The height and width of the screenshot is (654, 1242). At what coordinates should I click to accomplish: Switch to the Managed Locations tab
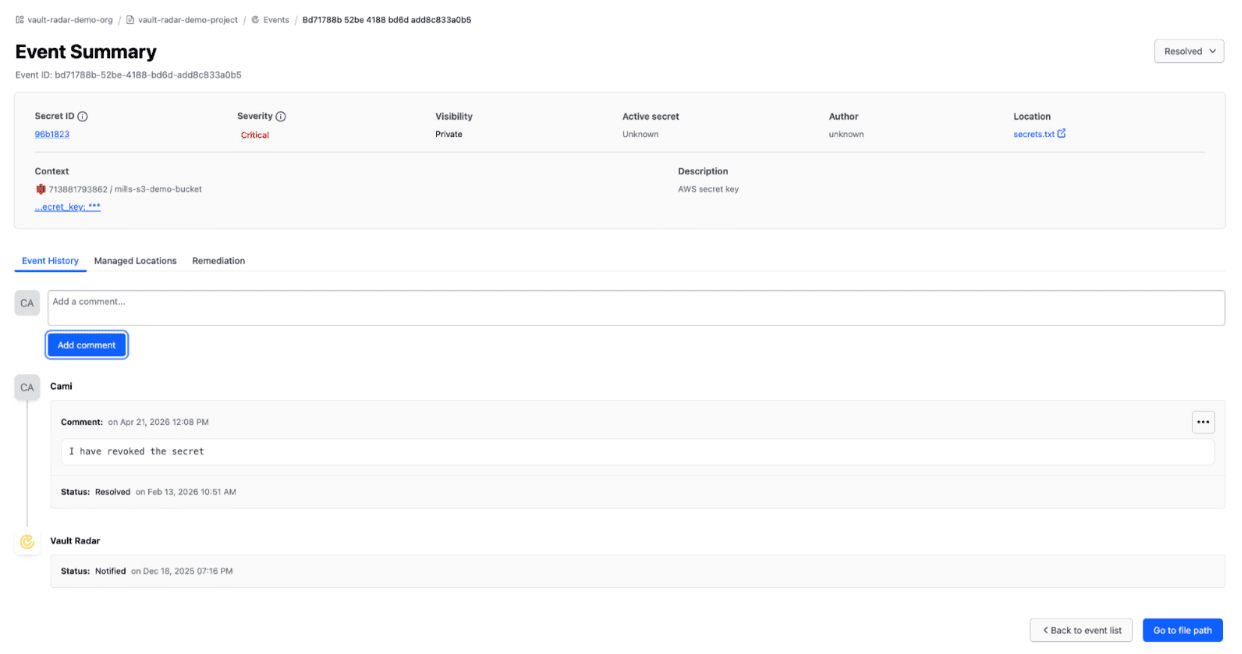[135, 261]
